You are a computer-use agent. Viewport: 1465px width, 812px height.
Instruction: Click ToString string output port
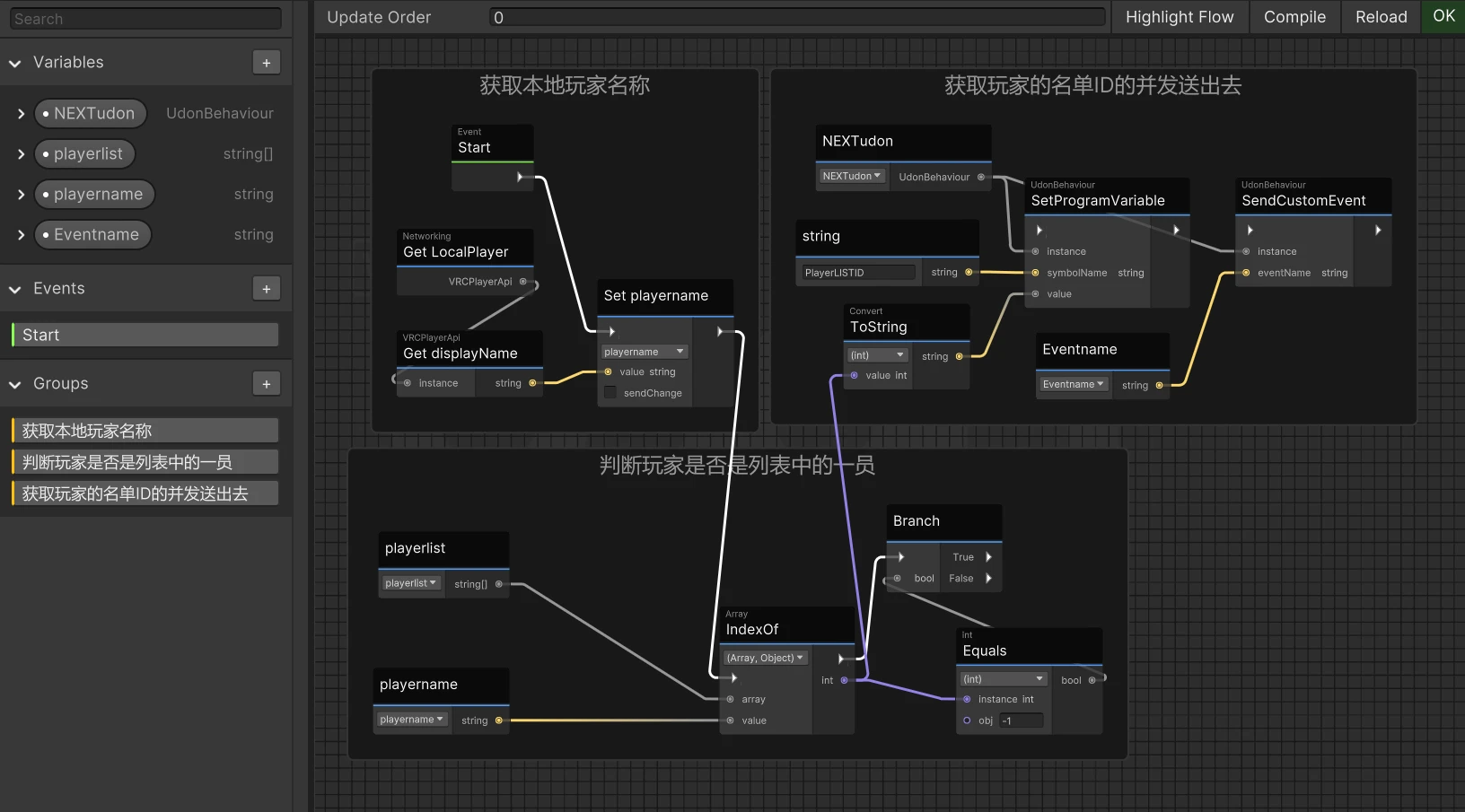[959, 356]
